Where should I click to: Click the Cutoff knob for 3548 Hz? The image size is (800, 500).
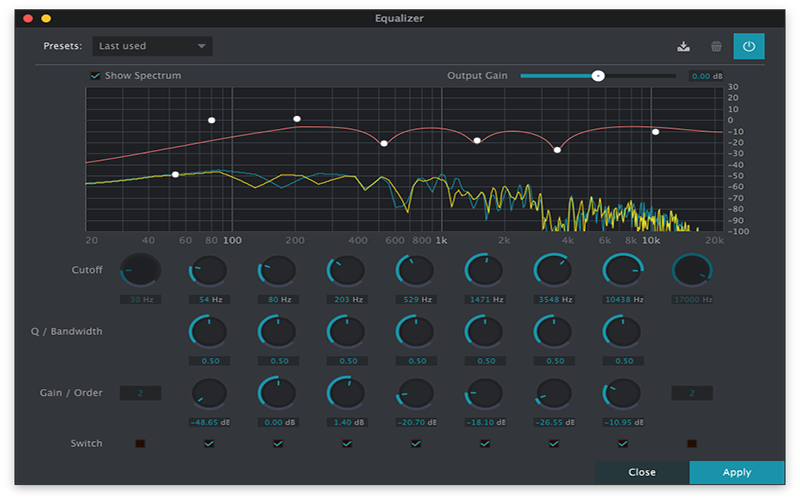pyautogui.click(x=554, y=270)
